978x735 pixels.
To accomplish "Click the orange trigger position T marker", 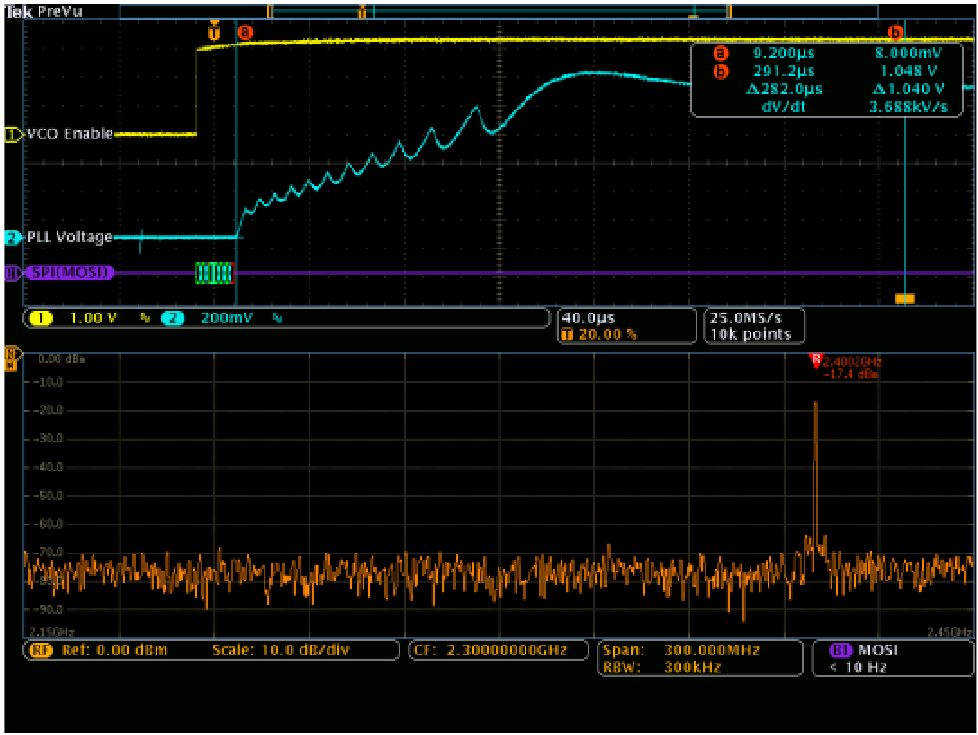I will (x=212, y=32).
